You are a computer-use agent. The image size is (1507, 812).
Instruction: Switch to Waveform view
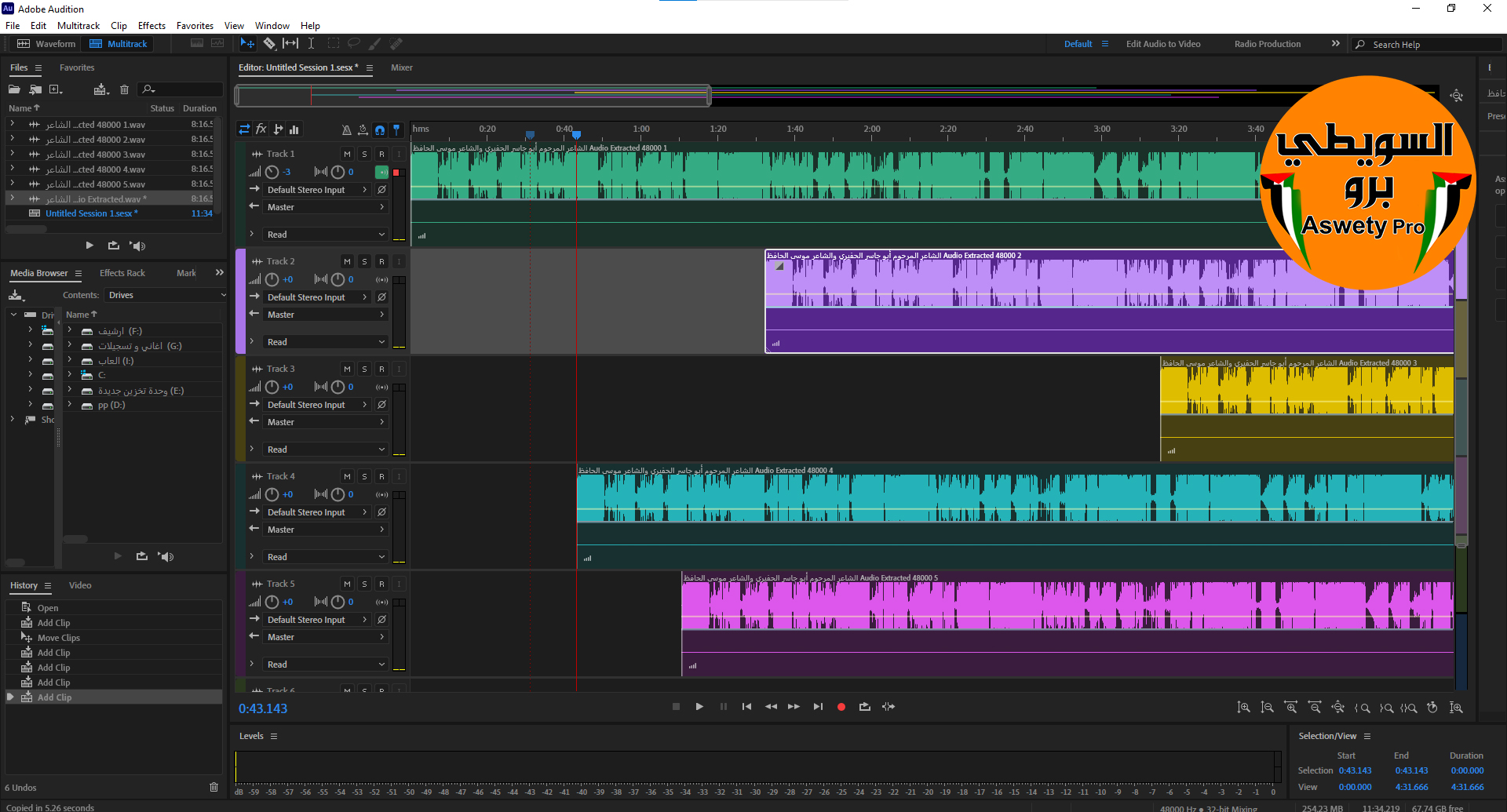coord(46,44)
